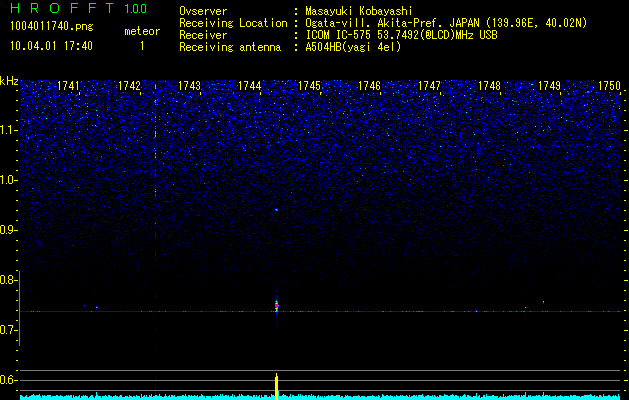Screen dimensions: 629x400
Task: Click the receiver text ICOM IC-575
Action: point(338,35)
